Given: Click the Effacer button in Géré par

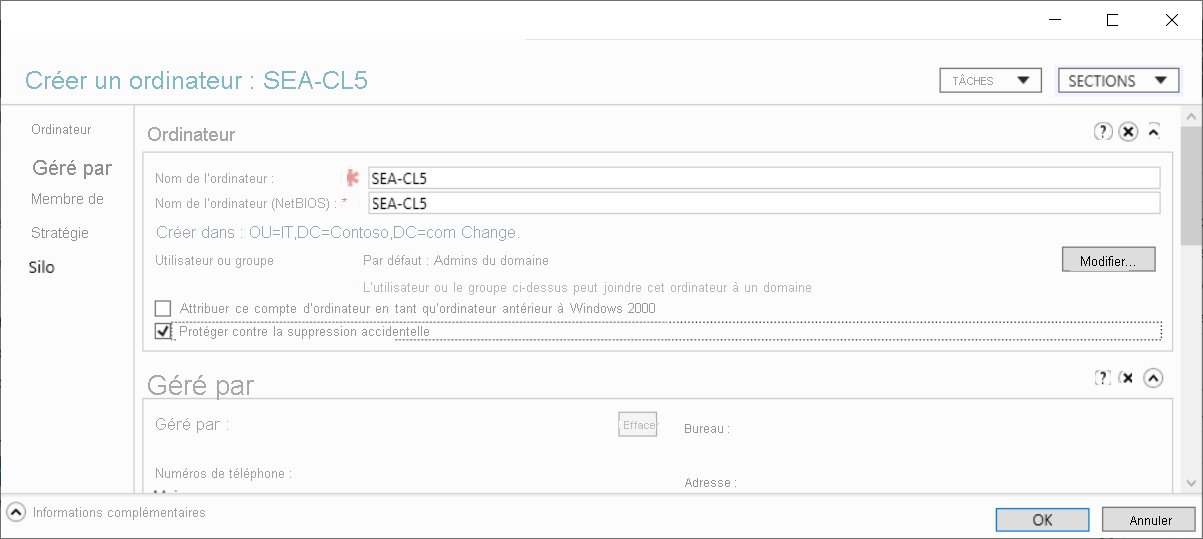Looking at the screenshot, I should pos(638,425).
